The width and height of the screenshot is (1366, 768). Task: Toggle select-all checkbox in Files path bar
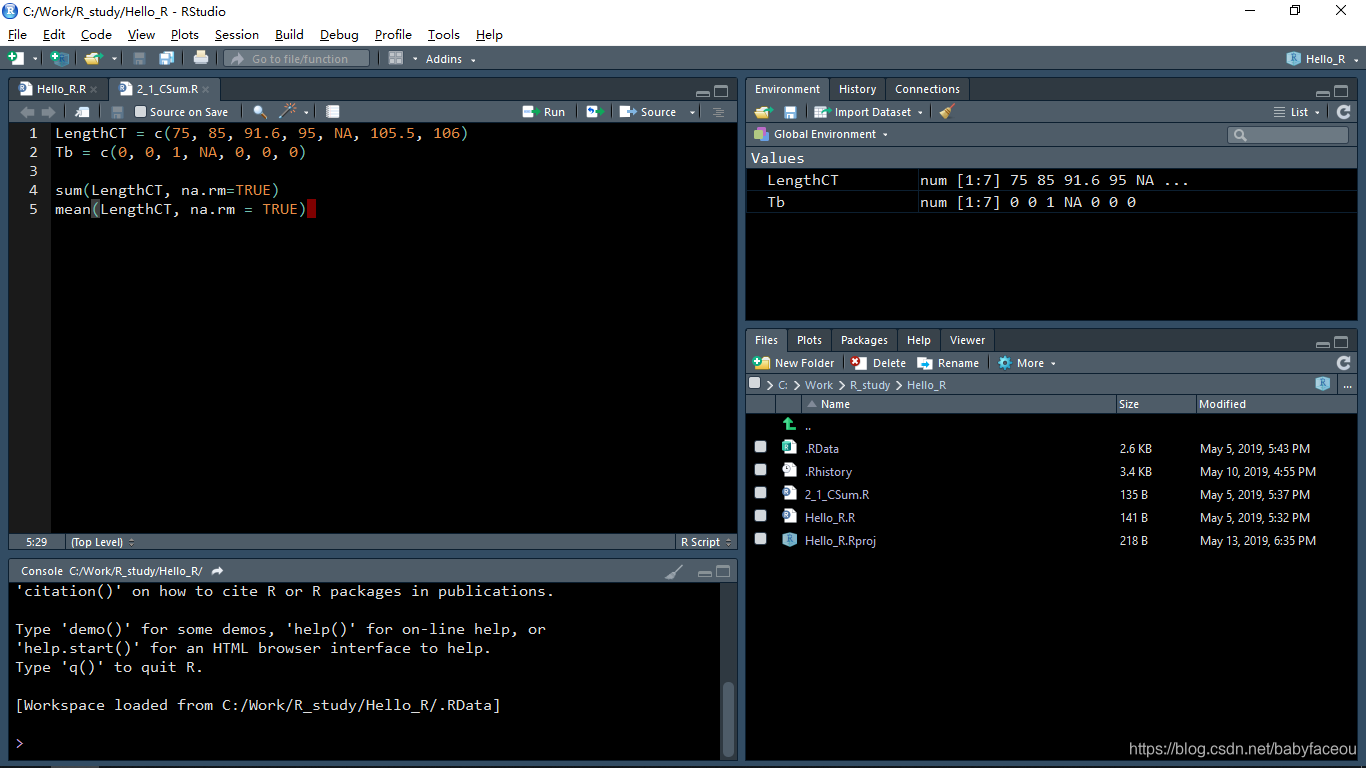755,383
